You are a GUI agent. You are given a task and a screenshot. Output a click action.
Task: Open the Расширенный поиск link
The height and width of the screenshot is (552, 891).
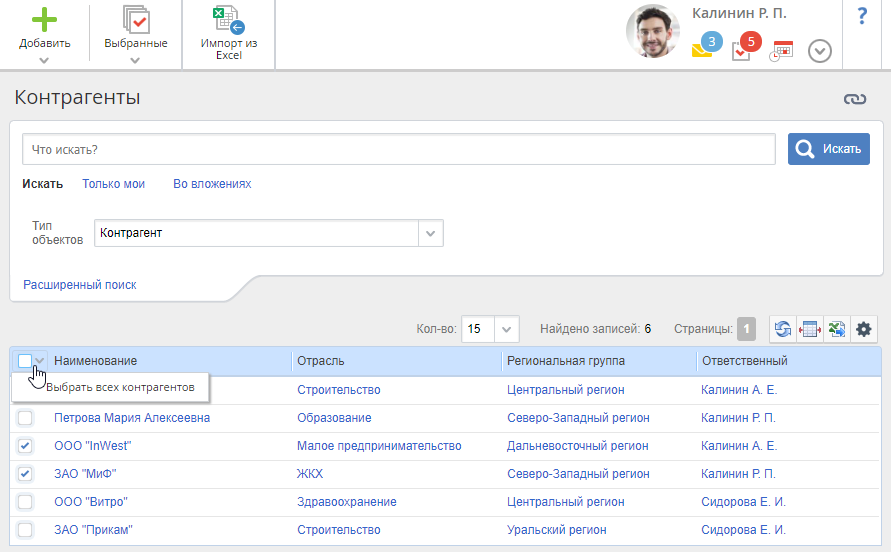click(80, 285)
